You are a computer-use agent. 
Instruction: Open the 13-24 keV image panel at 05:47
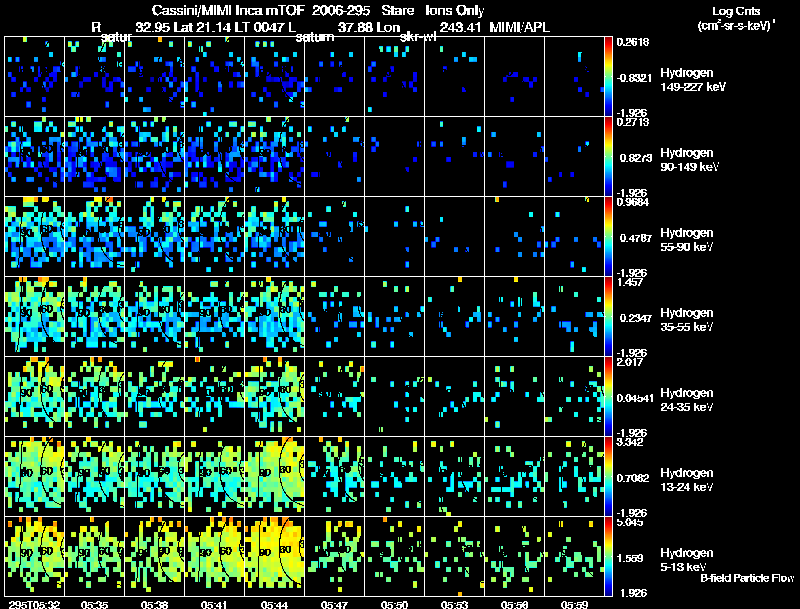point(335,477)
